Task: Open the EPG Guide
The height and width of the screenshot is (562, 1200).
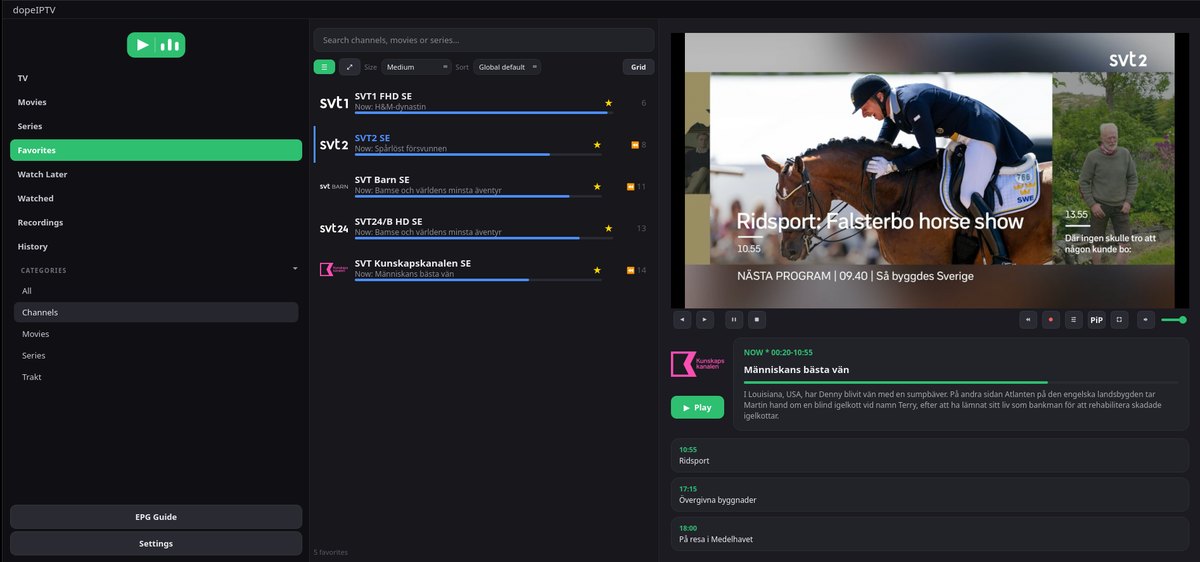Action: point(156,517)
